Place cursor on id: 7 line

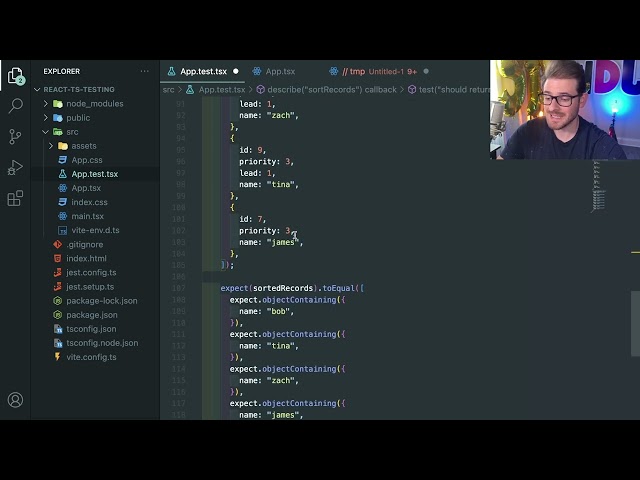click(253, 219)
